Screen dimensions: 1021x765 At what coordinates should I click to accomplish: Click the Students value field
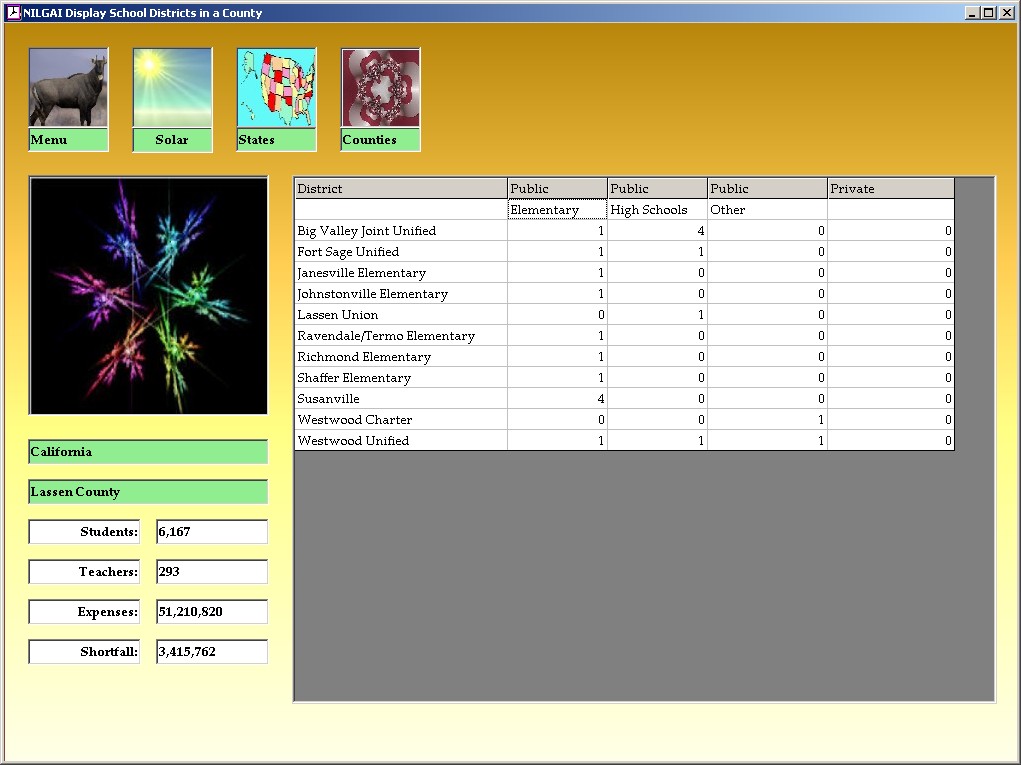pyautogui.click(x=212, y=532)
